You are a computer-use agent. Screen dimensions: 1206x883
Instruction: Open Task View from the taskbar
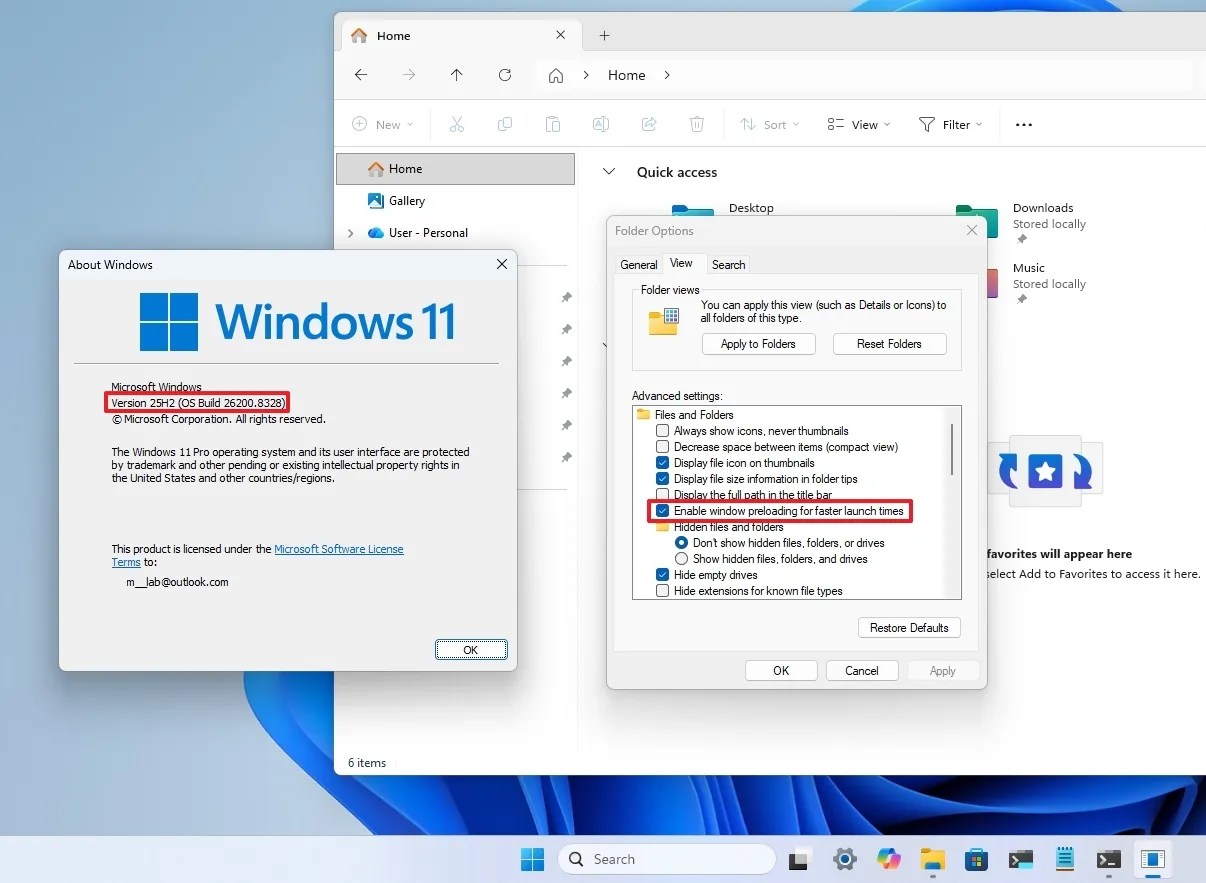point(799,859)
